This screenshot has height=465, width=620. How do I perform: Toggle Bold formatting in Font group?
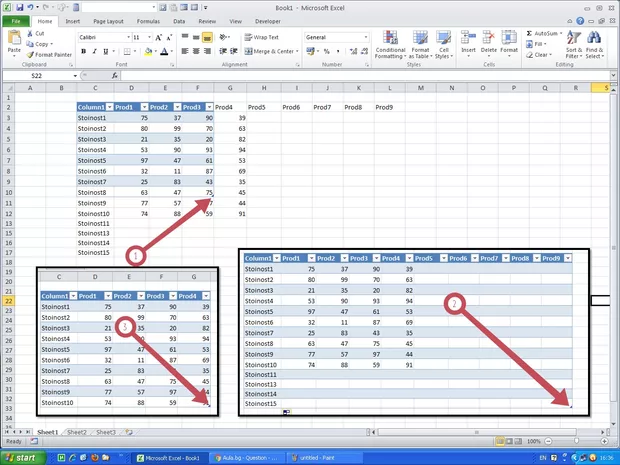point(82,51)
